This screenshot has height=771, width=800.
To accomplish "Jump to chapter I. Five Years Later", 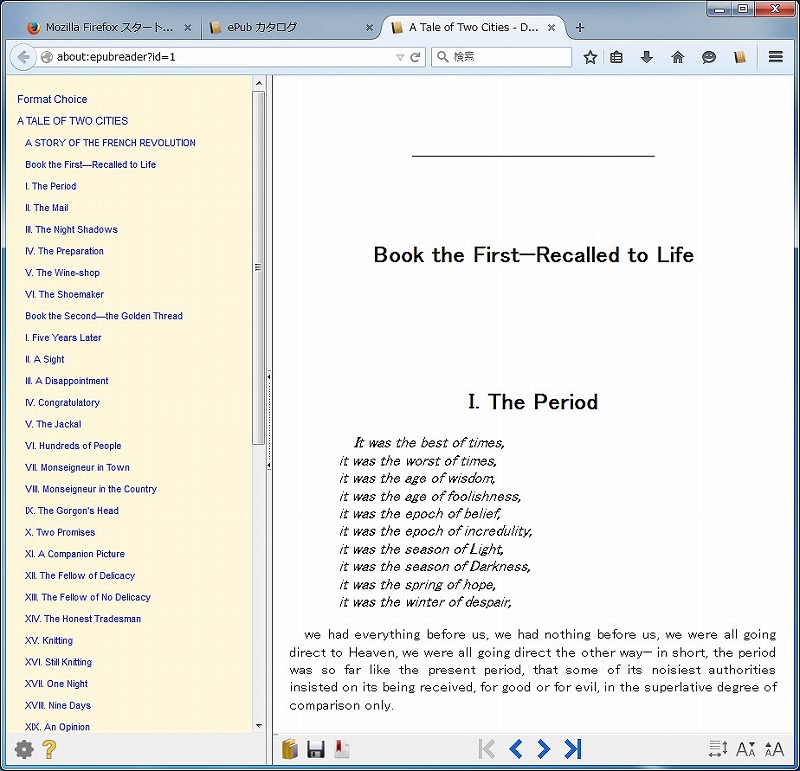I will click(63, 337).
